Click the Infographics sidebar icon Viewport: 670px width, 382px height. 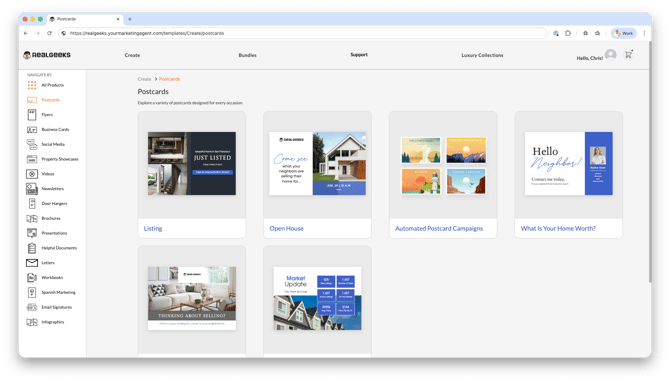coord(32,322)
